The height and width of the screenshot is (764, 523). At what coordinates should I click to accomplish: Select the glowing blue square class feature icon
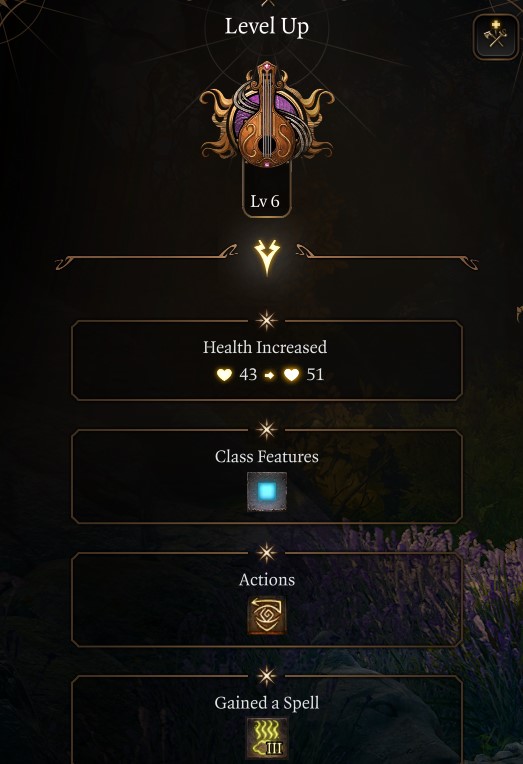(x=267, y=492)
